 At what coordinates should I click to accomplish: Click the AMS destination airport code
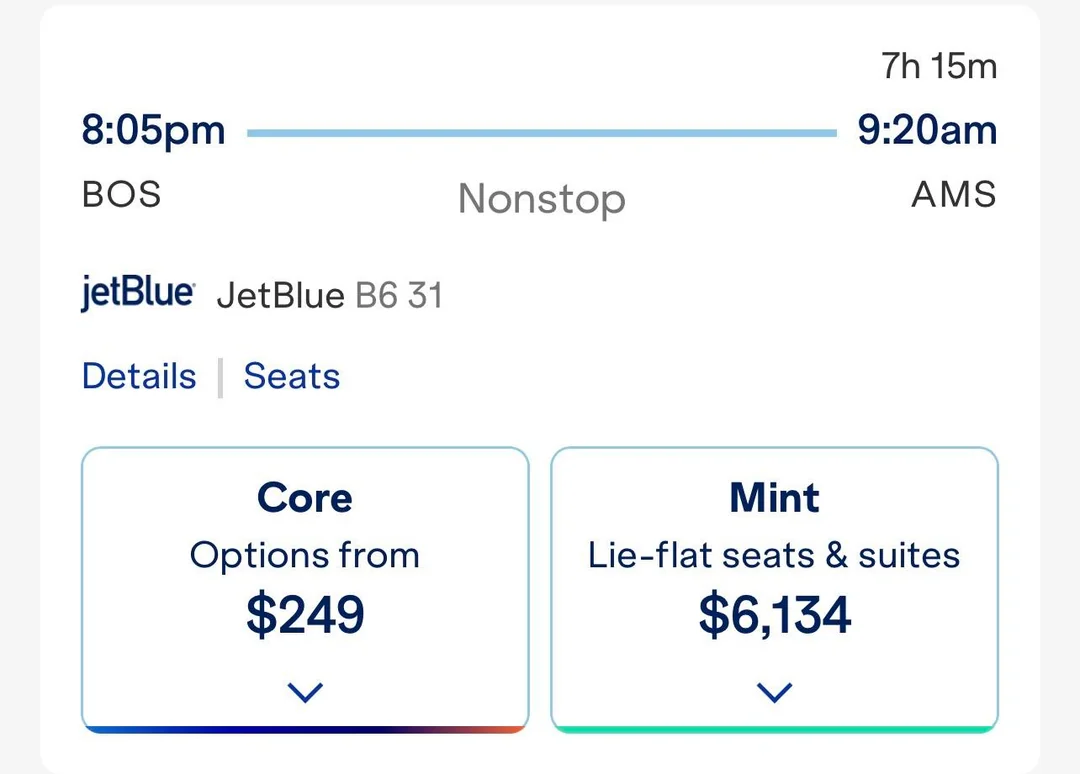tap(954, 194)
